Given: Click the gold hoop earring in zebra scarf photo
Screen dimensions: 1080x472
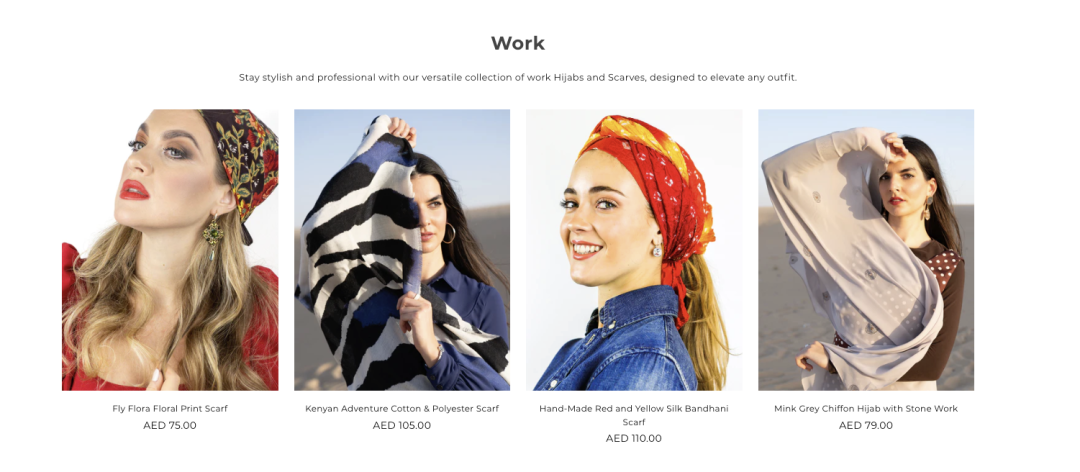Looking at the screenshot, I should click(449, 233).
